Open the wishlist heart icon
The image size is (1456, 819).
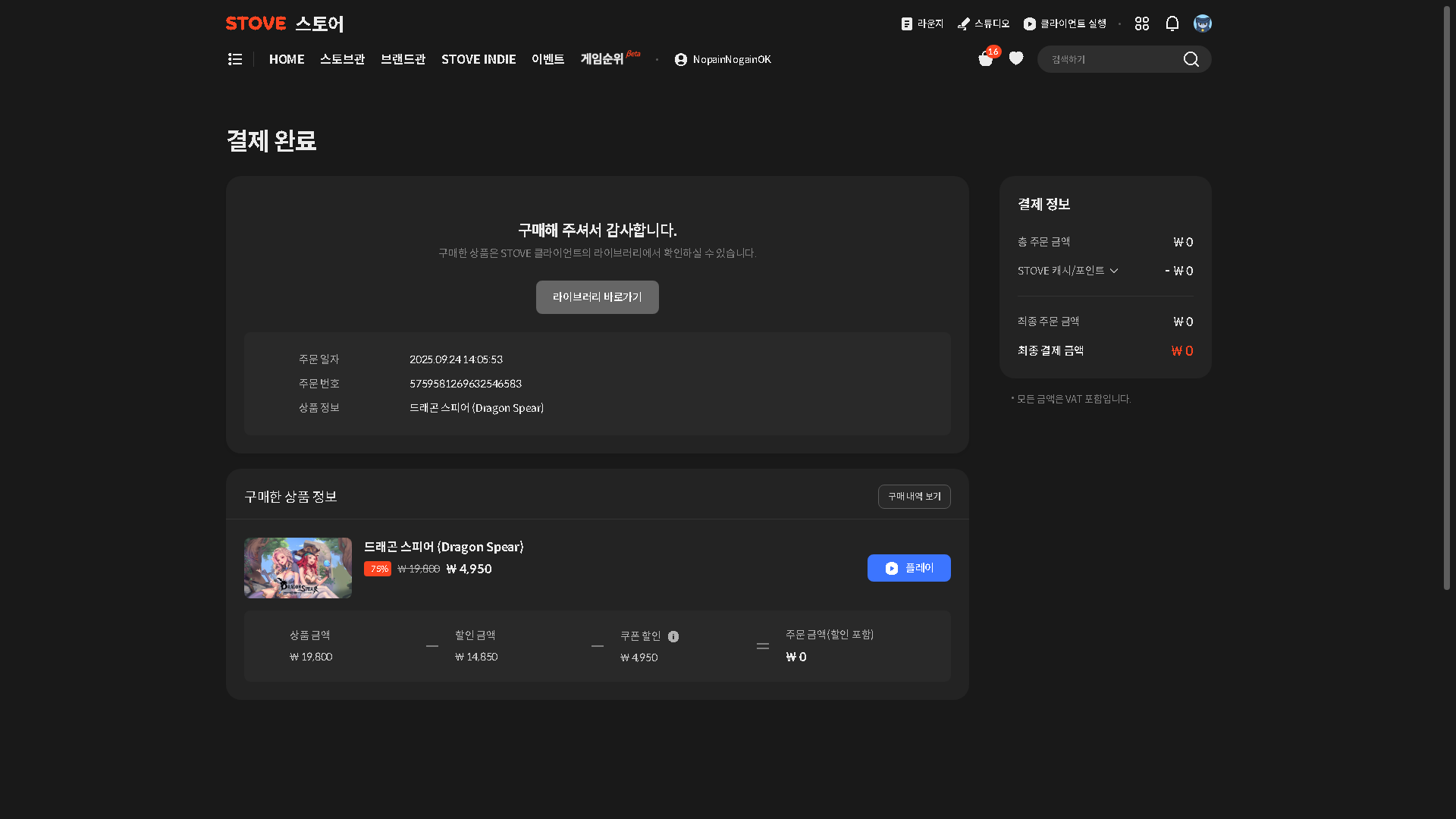point(1016,58)
